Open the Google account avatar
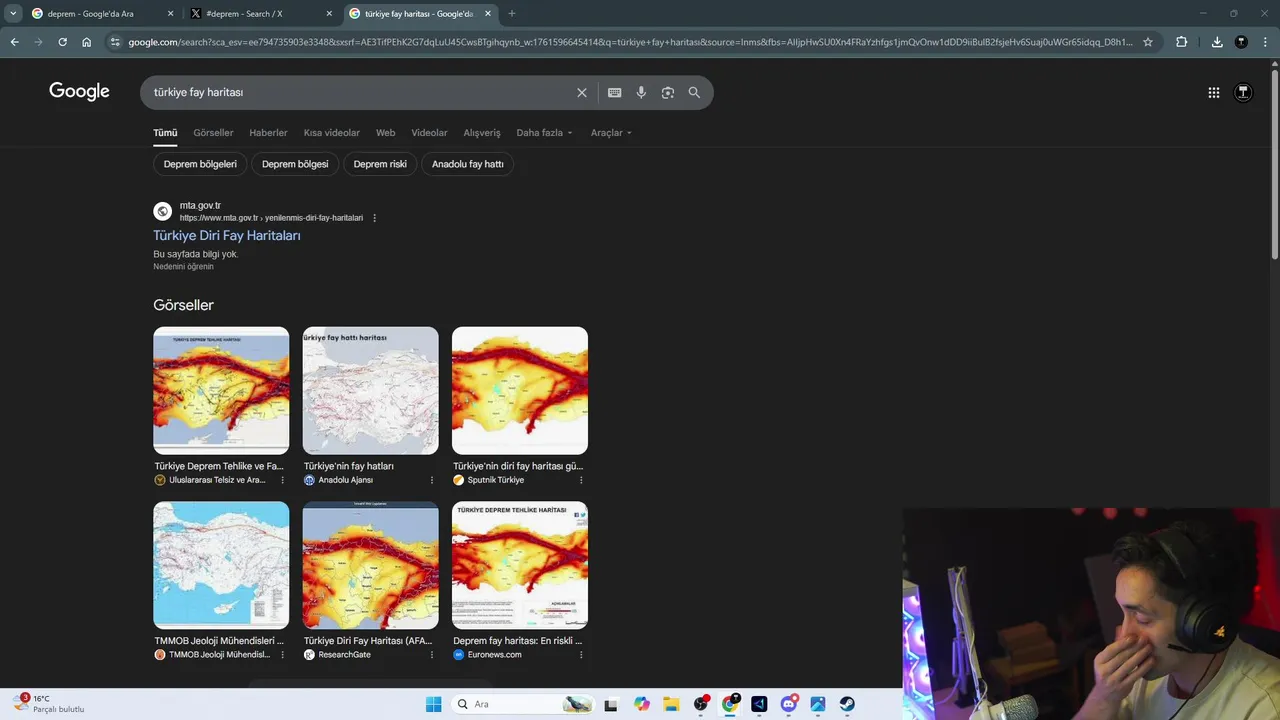The image size is (1280, 720). 1243,92
